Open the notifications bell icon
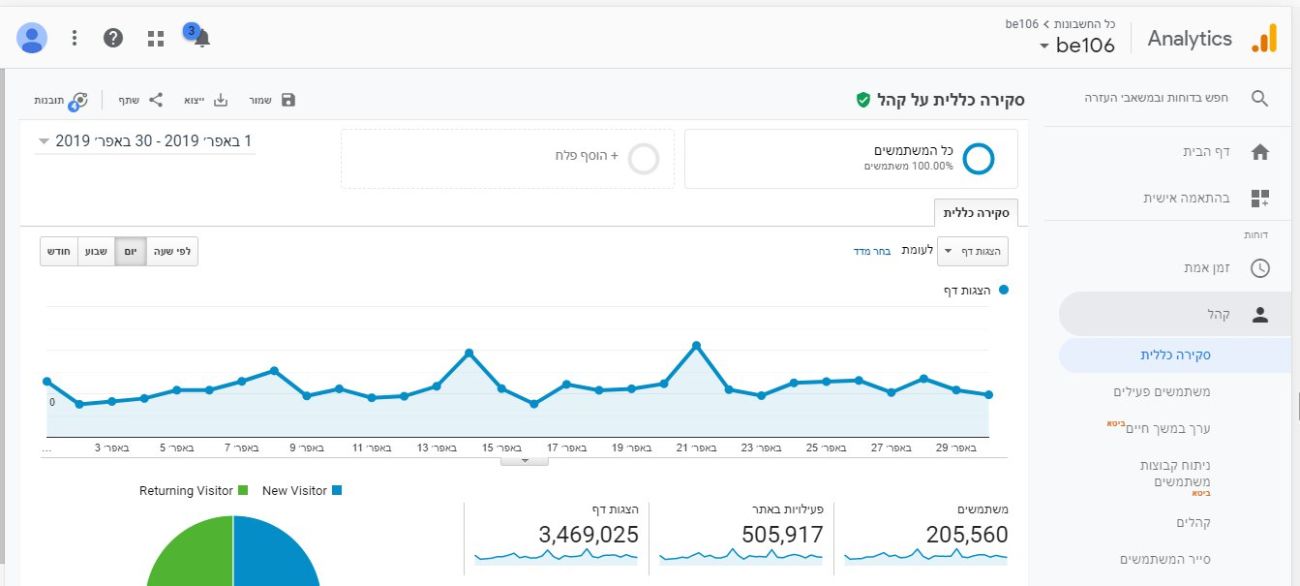The height and width of the screenshot is (586, 1300). [x=201, y=38]
